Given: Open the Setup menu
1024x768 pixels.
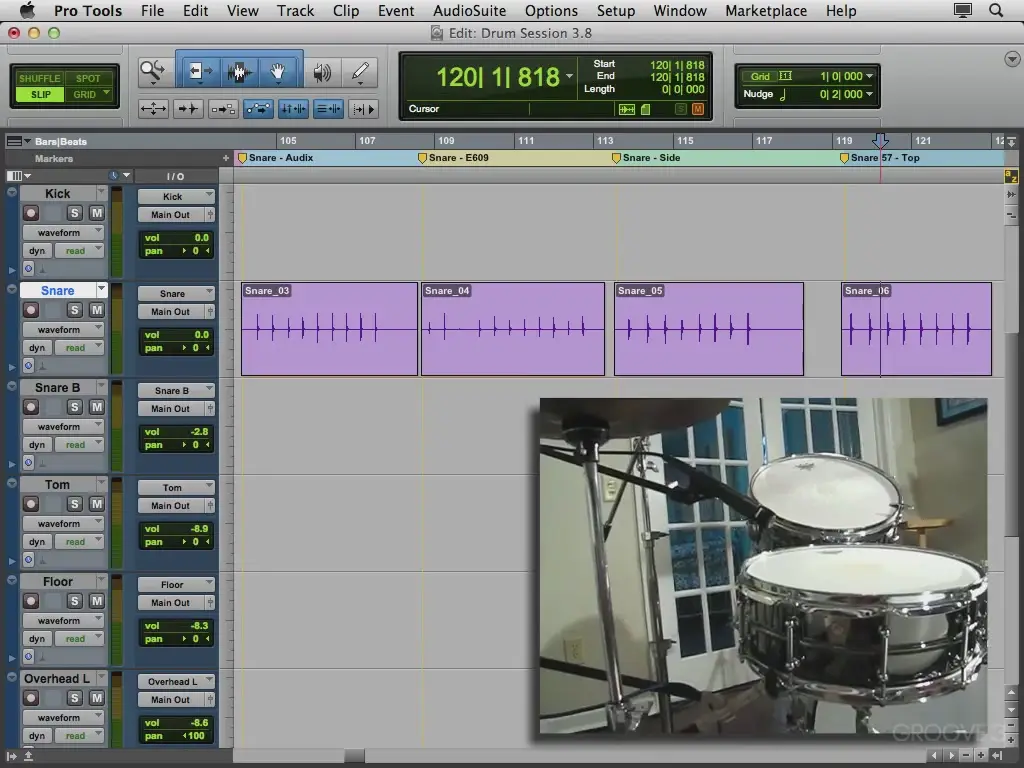Looking at the screenshot, I should [x=616, y=10].
